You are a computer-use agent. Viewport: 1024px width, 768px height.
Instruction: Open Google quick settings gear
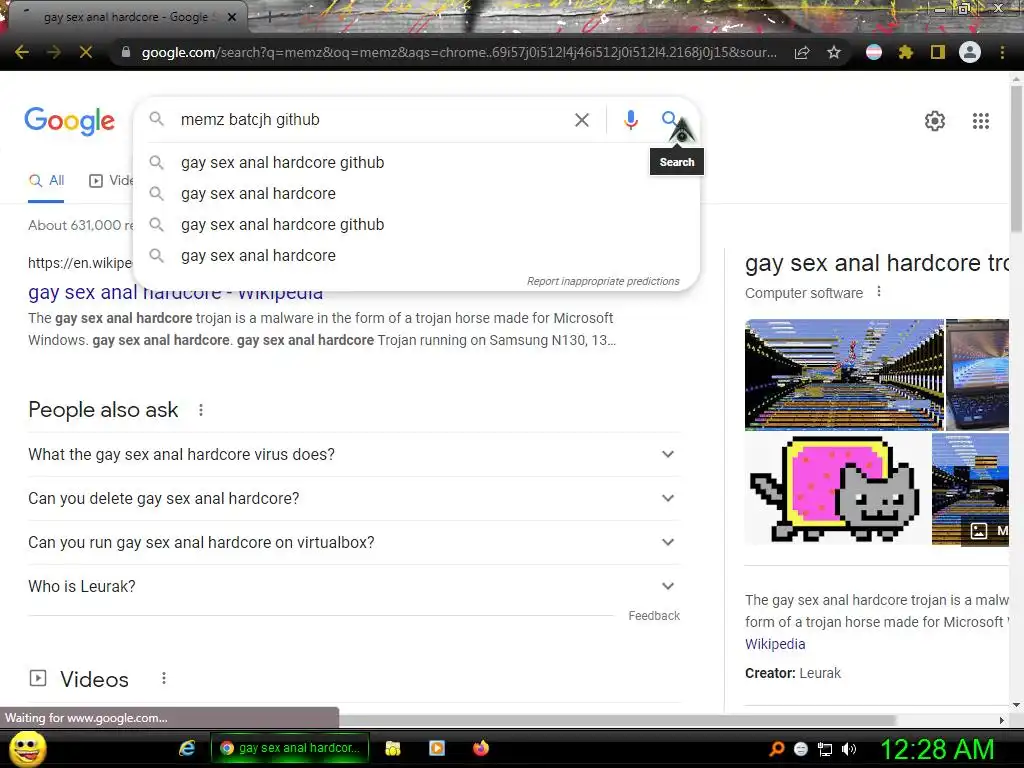935,121
